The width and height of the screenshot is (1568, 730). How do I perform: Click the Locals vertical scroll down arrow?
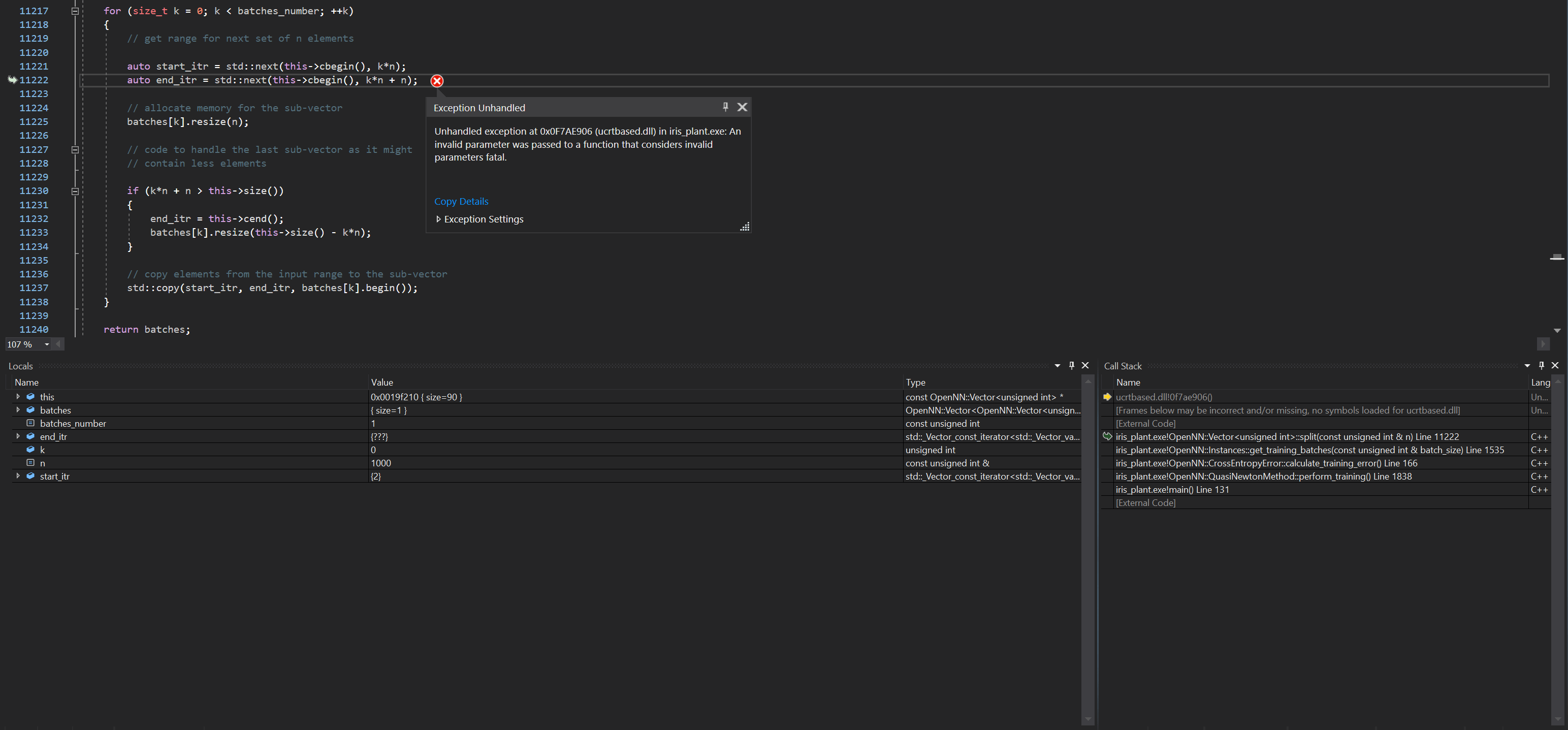coord(1087,720)
